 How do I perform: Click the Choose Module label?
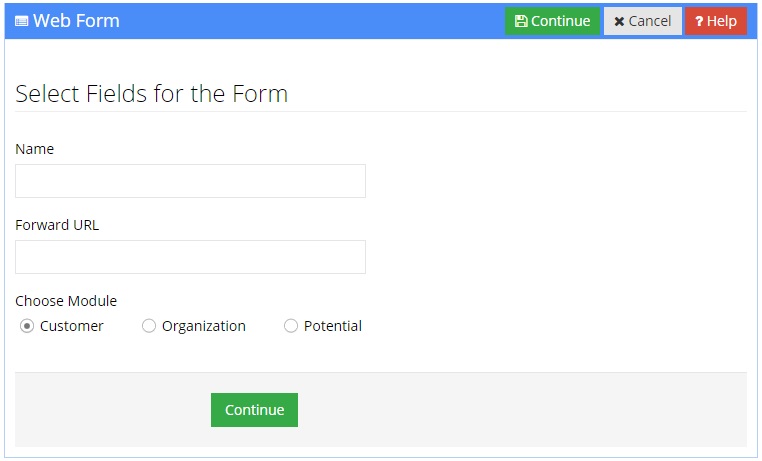pyautogui.click(x=66, y=301)
